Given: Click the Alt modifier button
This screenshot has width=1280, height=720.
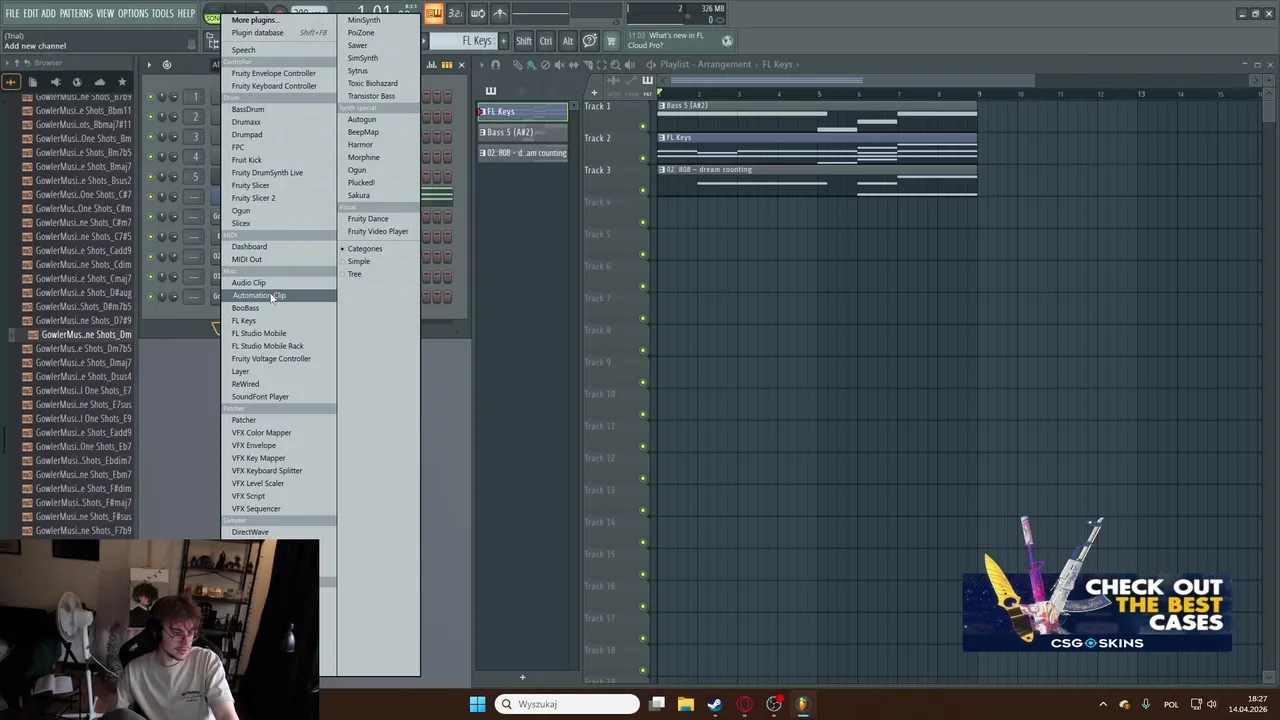Looking at the screenshot, I should [567, 41].
